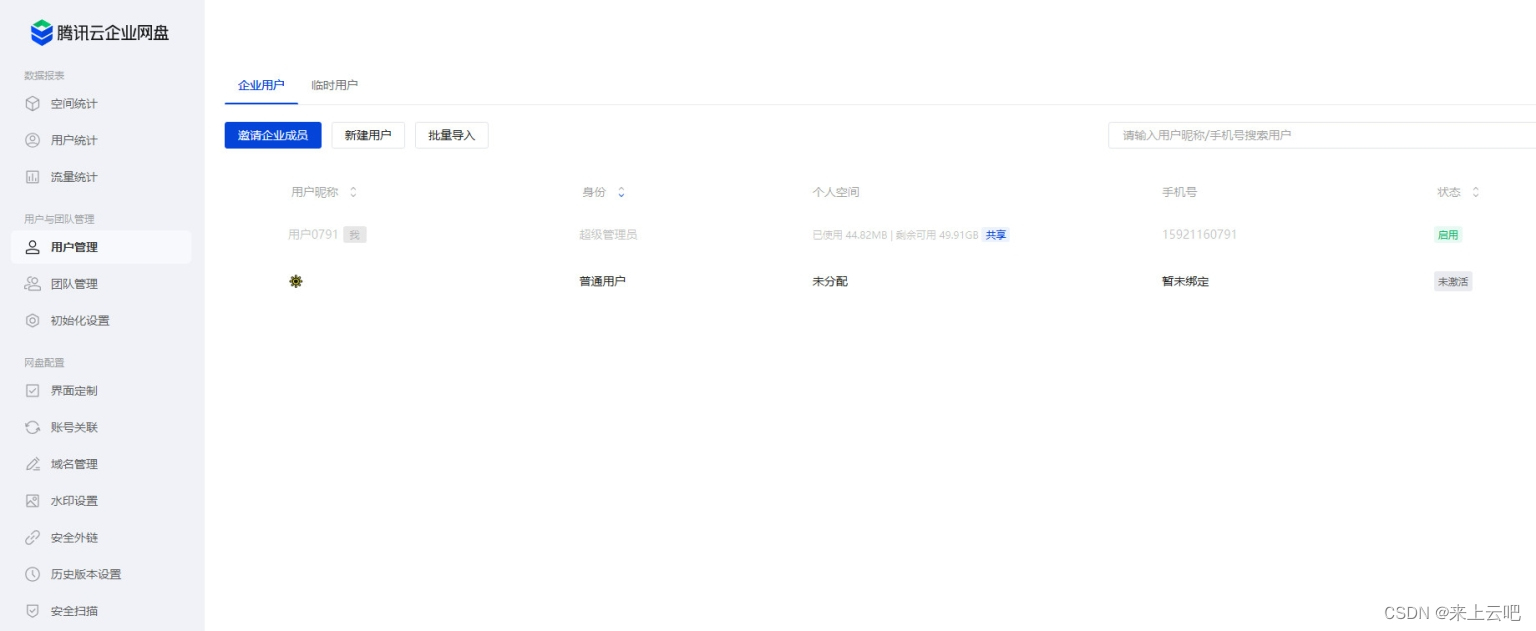Screen dimensions: 1536x631
Task: Click the 邀请企业成员 button
Action: point(273,135)
